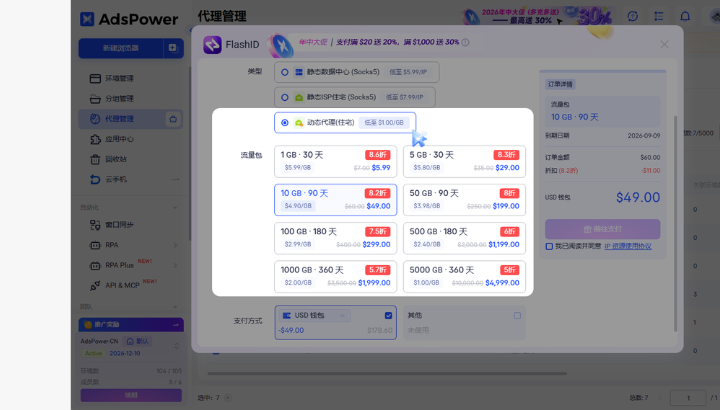Click the cart icon on 代理管理 row
The height and width of the screenshot is (410, 720).
click(x=173, y=119)
